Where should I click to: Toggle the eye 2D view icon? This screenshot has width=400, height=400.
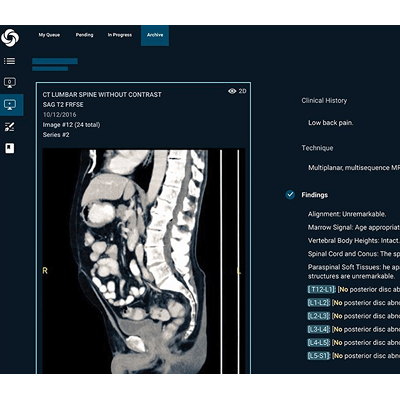[x=237, y=91]
